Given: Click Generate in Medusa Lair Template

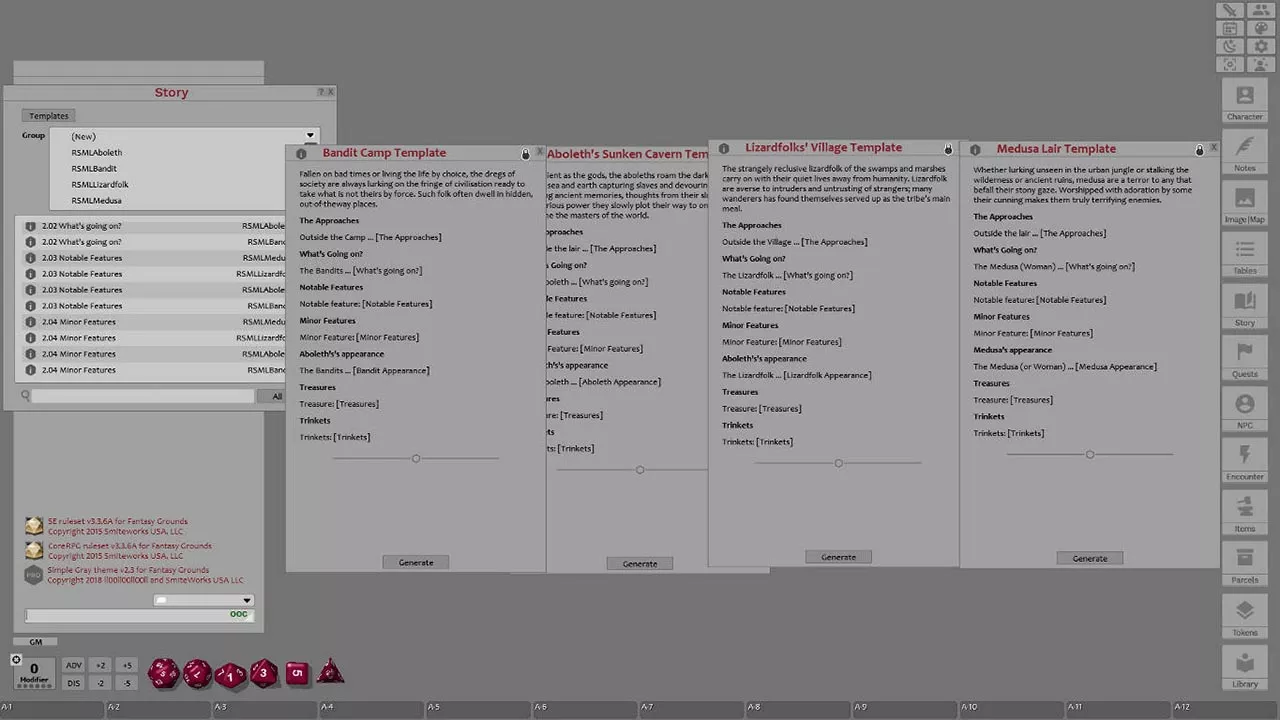Looking at the screenshot, I should pos(1090,558).
